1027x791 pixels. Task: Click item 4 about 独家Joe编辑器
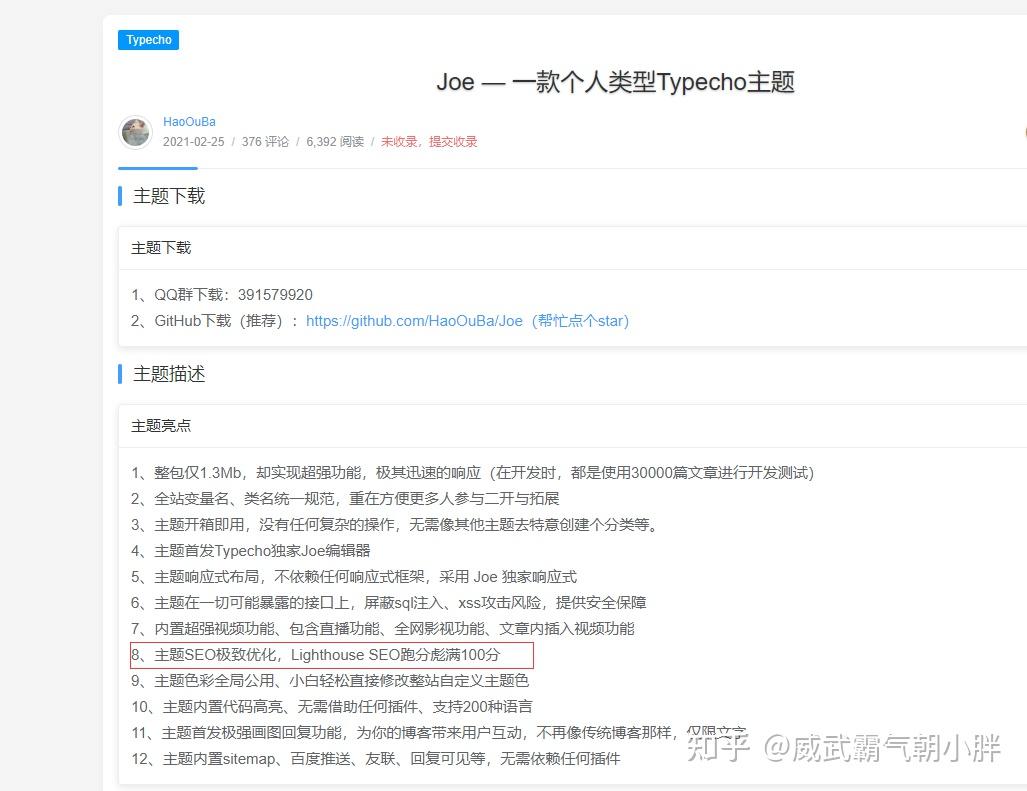(x=251, y=551)
